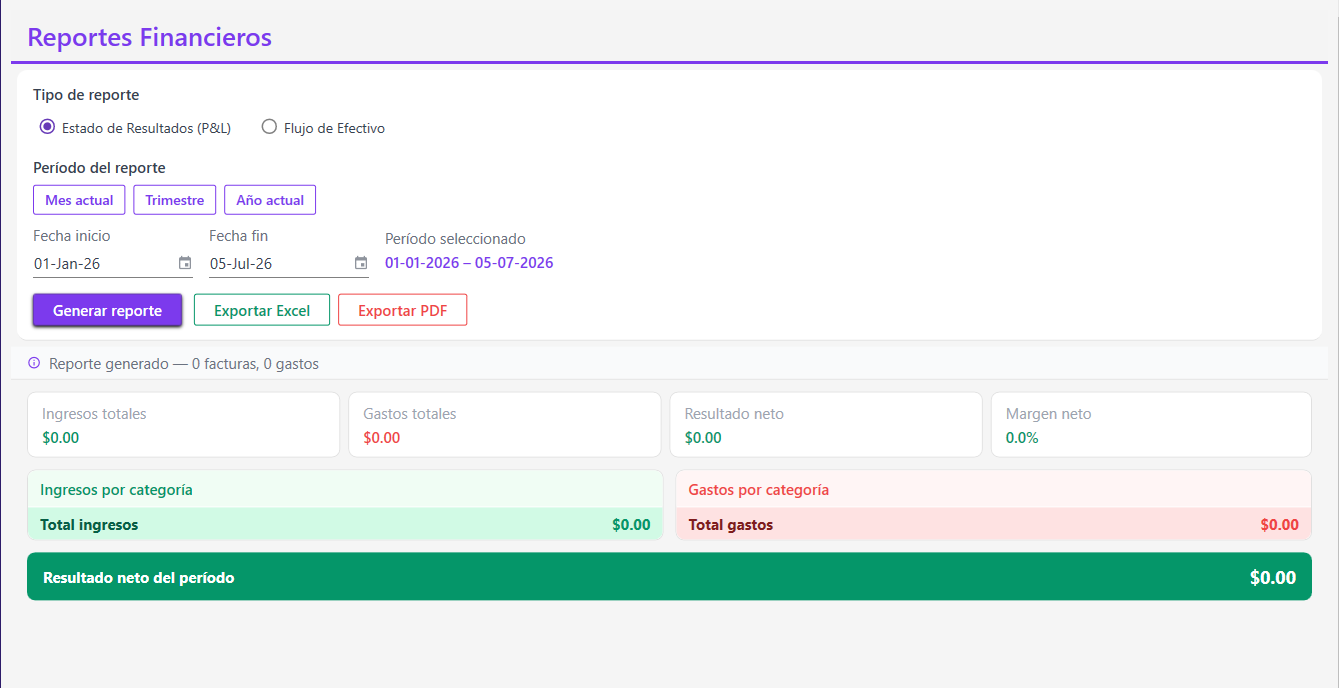Click the Resultado neto summary card

point(826,425)
